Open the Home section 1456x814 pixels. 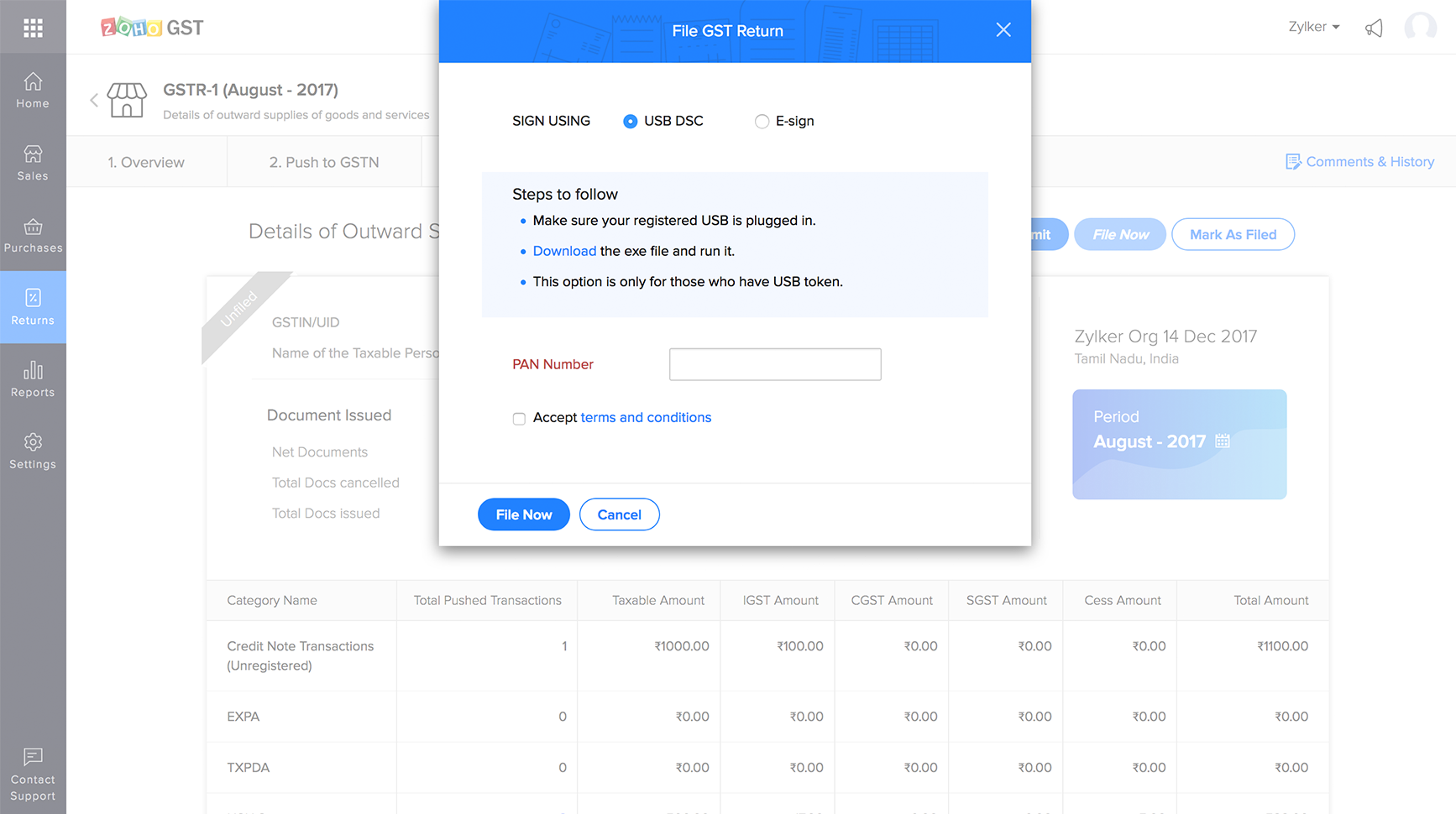33,91
